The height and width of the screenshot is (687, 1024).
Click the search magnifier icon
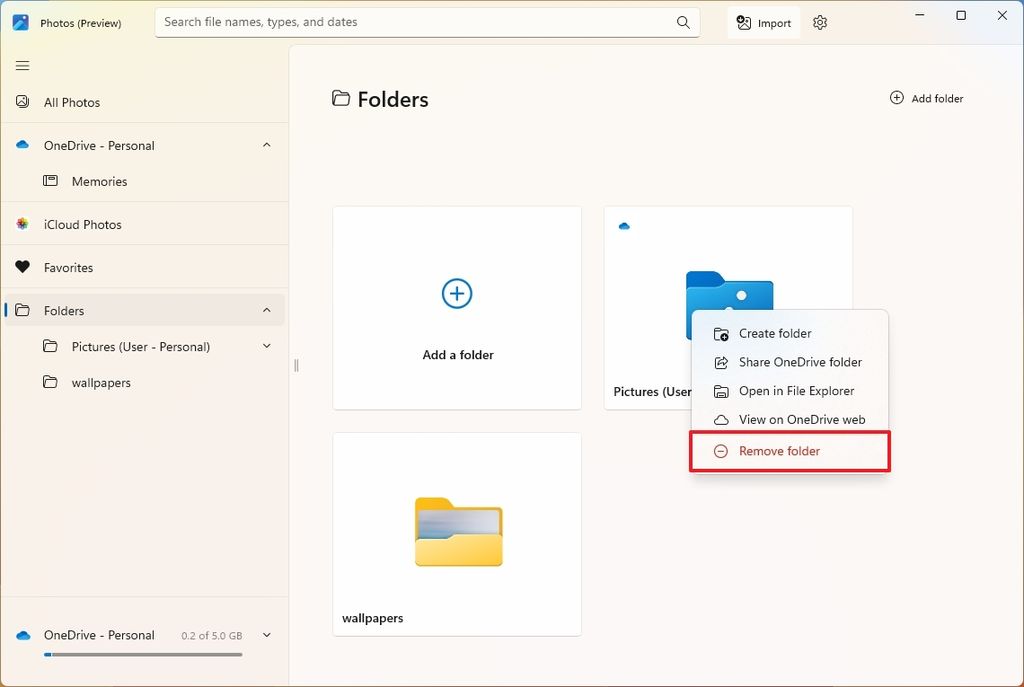coord(683,22)
